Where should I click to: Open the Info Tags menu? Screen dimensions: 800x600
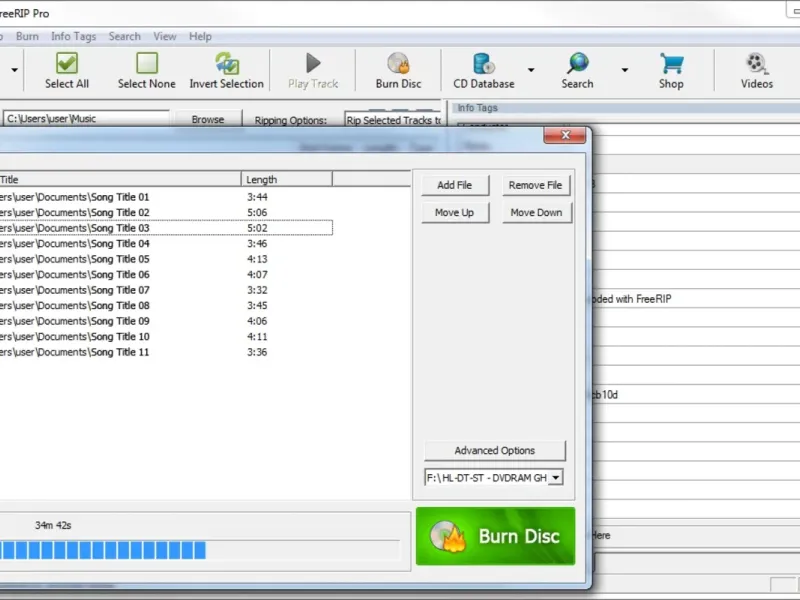click(73, 36)
